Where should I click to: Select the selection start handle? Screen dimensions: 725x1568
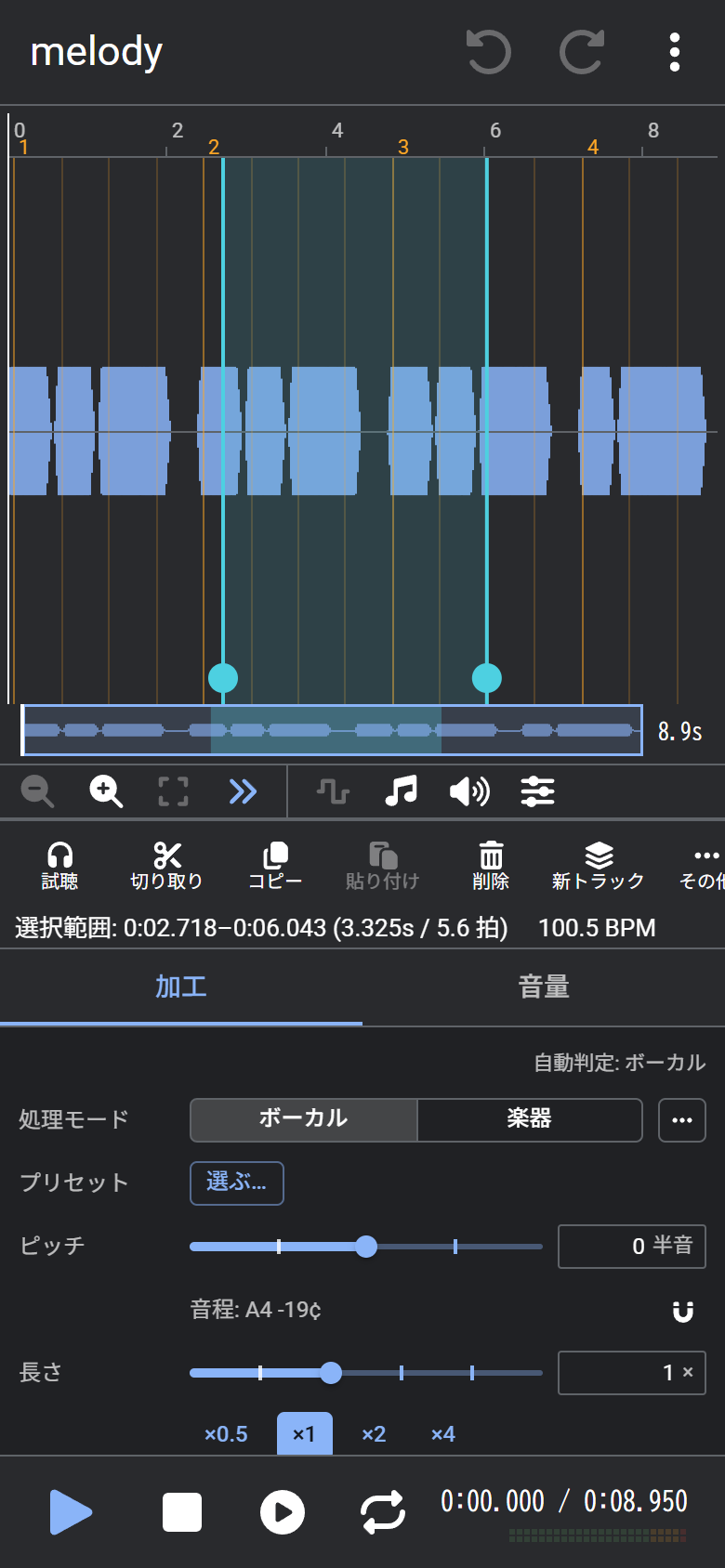pyautogui.click(x=223, y=678)
